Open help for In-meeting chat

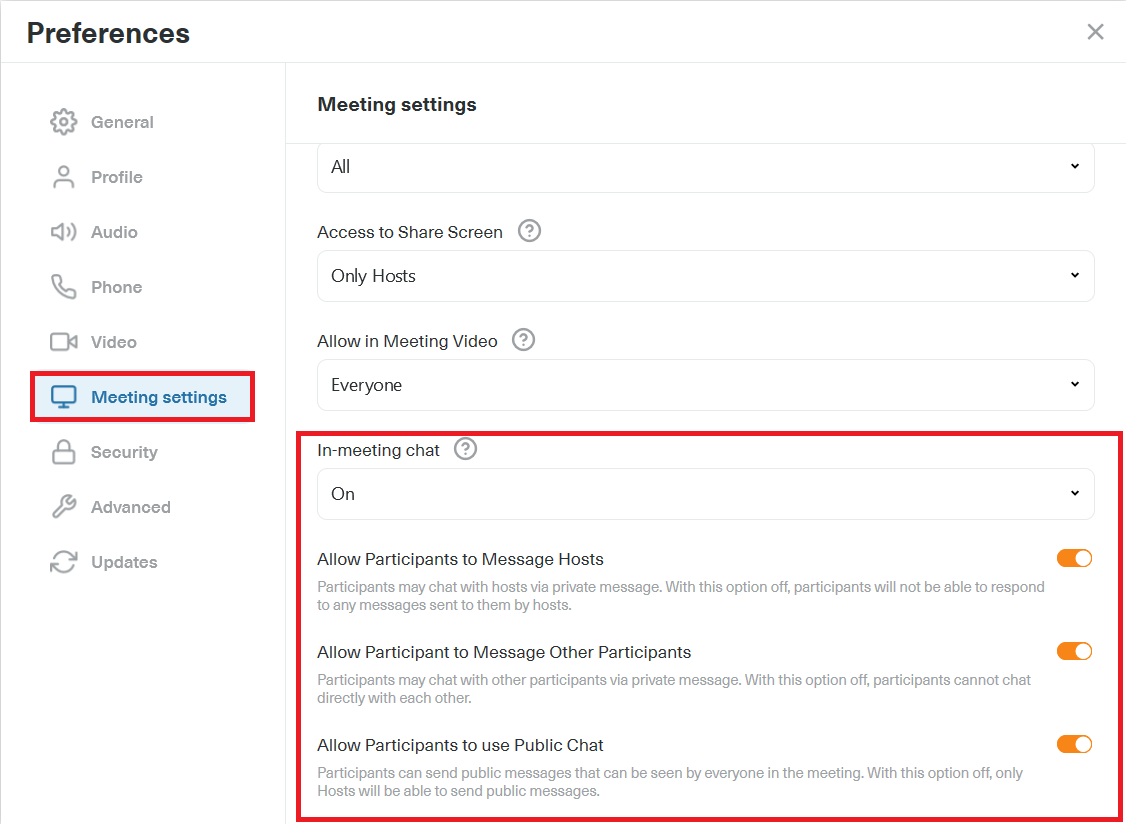click(x=465, y=450)
